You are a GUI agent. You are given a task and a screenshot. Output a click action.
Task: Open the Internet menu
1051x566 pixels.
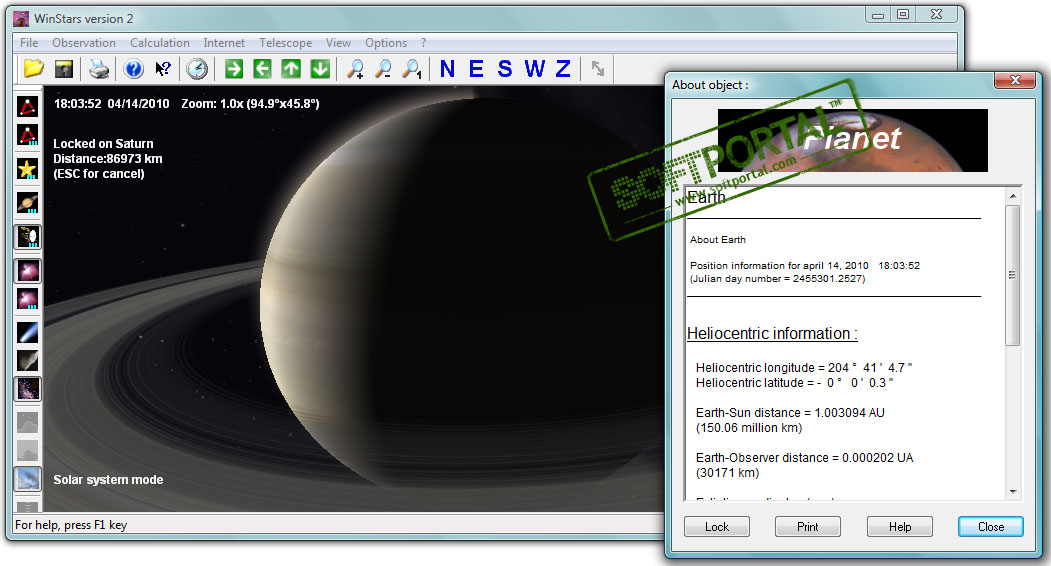224,43
